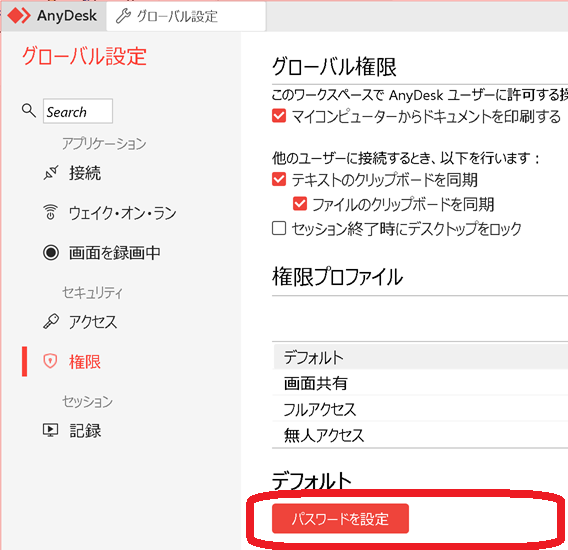Viewport: 568px width, 550px height.
Task: Click the セキュリティ section label
Action: [92, 292]
